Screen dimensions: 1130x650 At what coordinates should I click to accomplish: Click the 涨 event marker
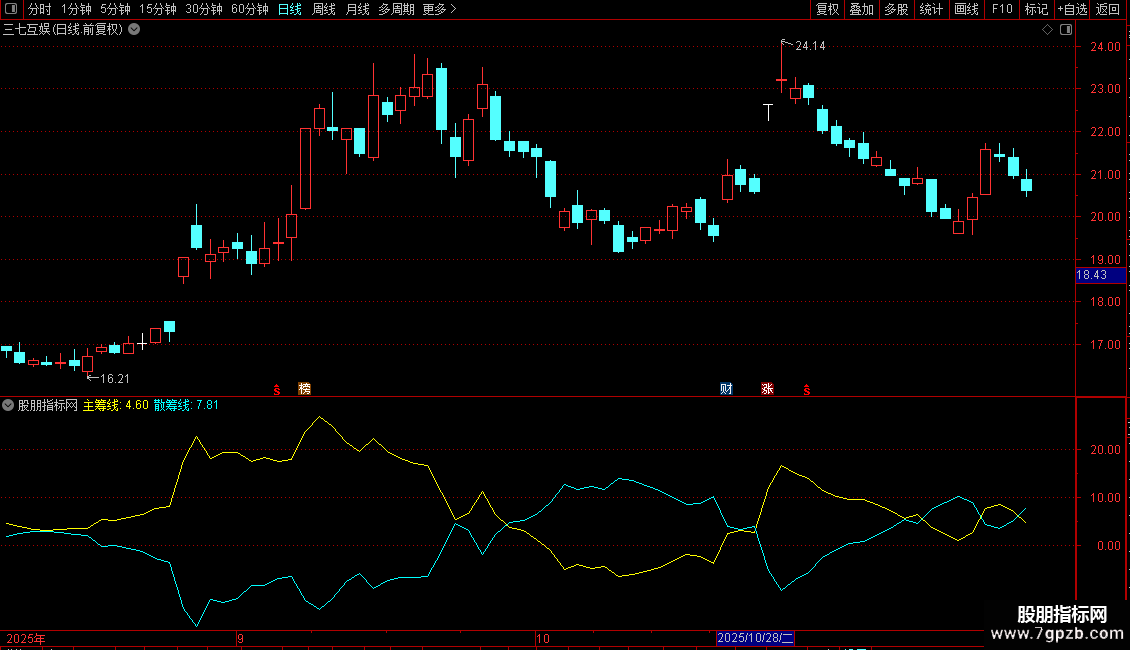(768, 389)
